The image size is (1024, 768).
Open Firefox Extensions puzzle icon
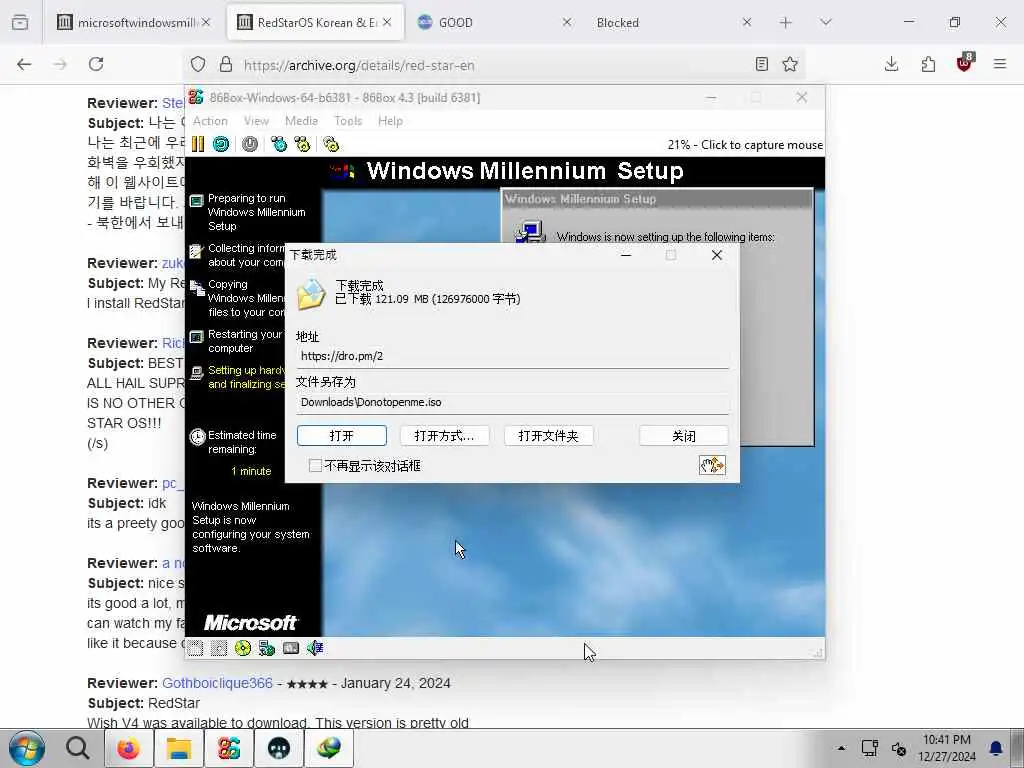(x=928, y=64)
